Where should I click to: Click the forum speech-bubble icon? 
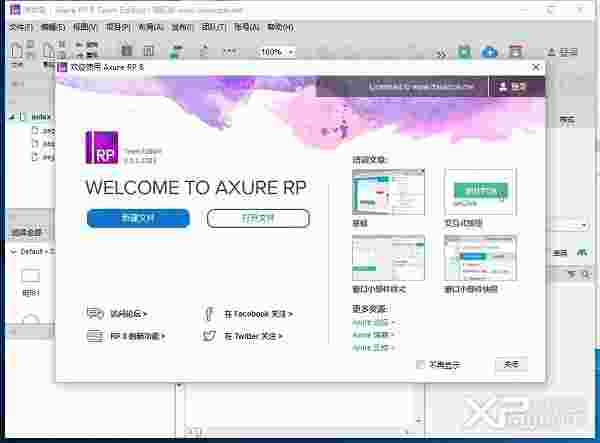pos(95,313)
